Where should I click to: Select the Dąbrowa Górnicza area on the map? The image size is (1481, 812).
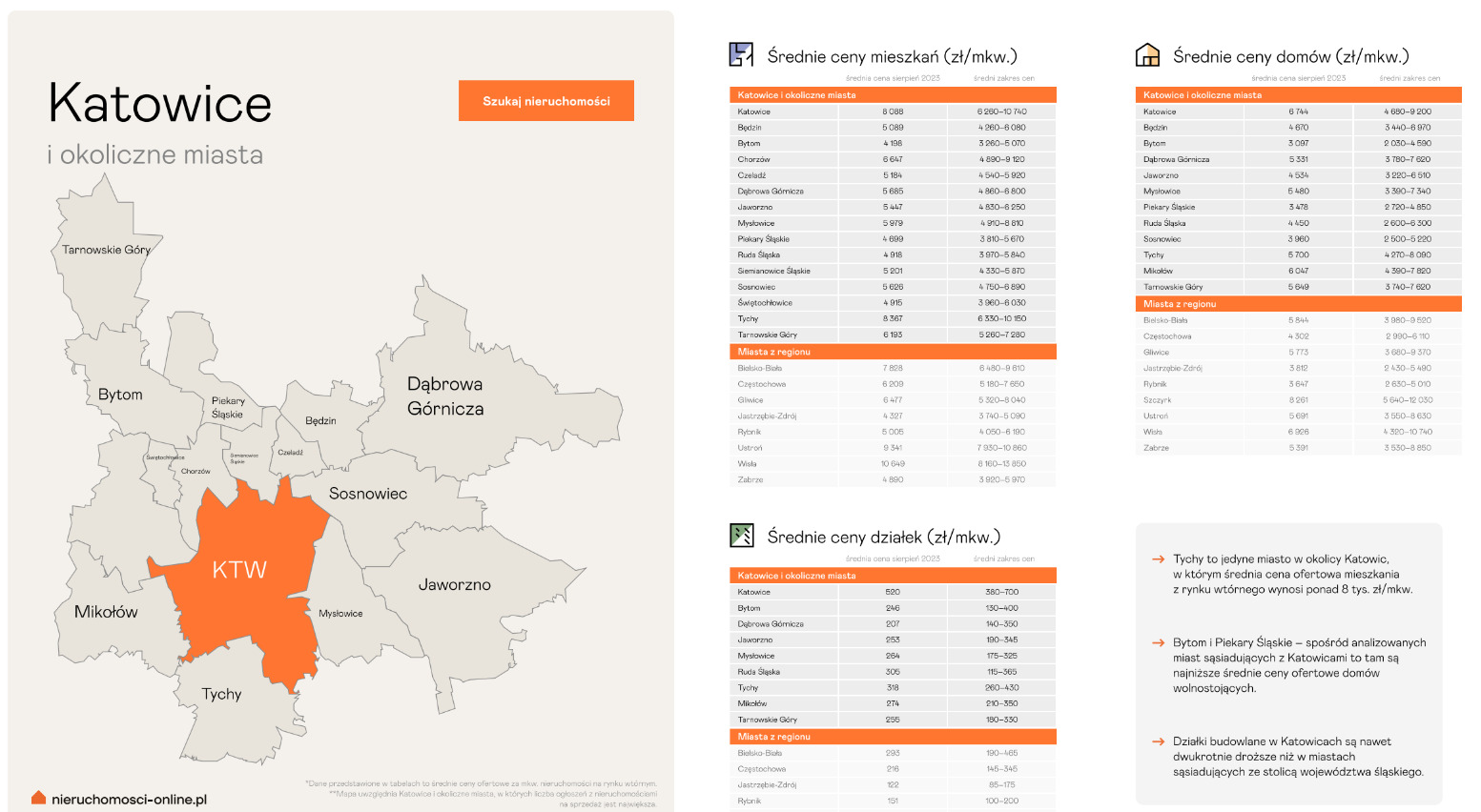pos(445,396)
